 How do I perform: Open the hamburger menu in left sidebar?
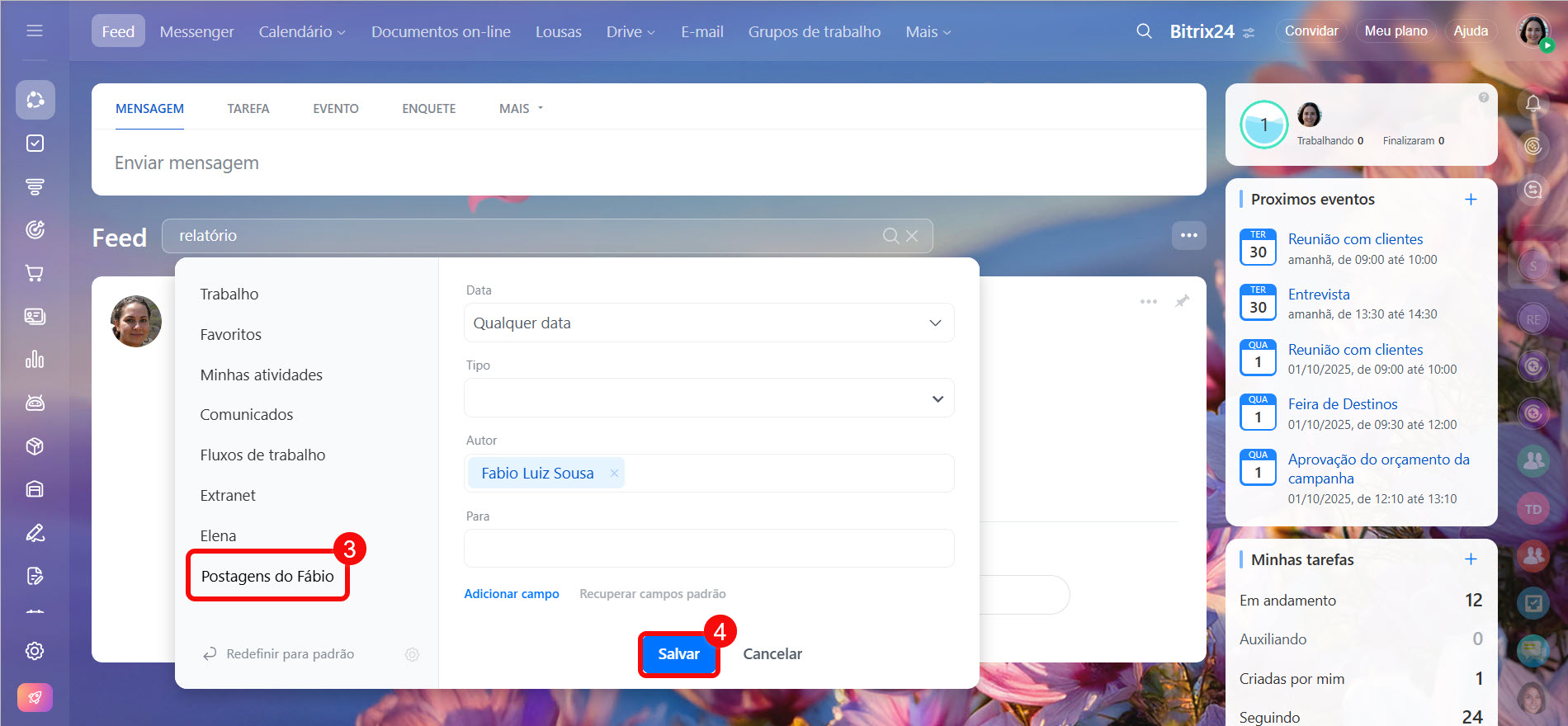pos(35,31)
